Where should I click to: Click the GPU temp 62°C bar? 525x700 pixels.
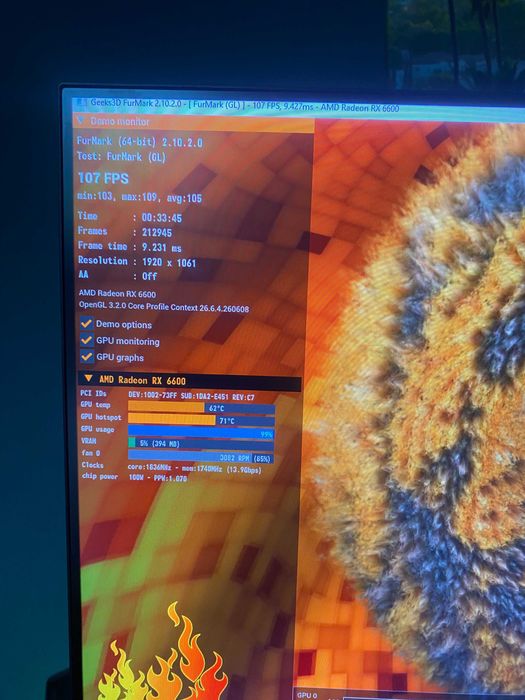point(201,408)
